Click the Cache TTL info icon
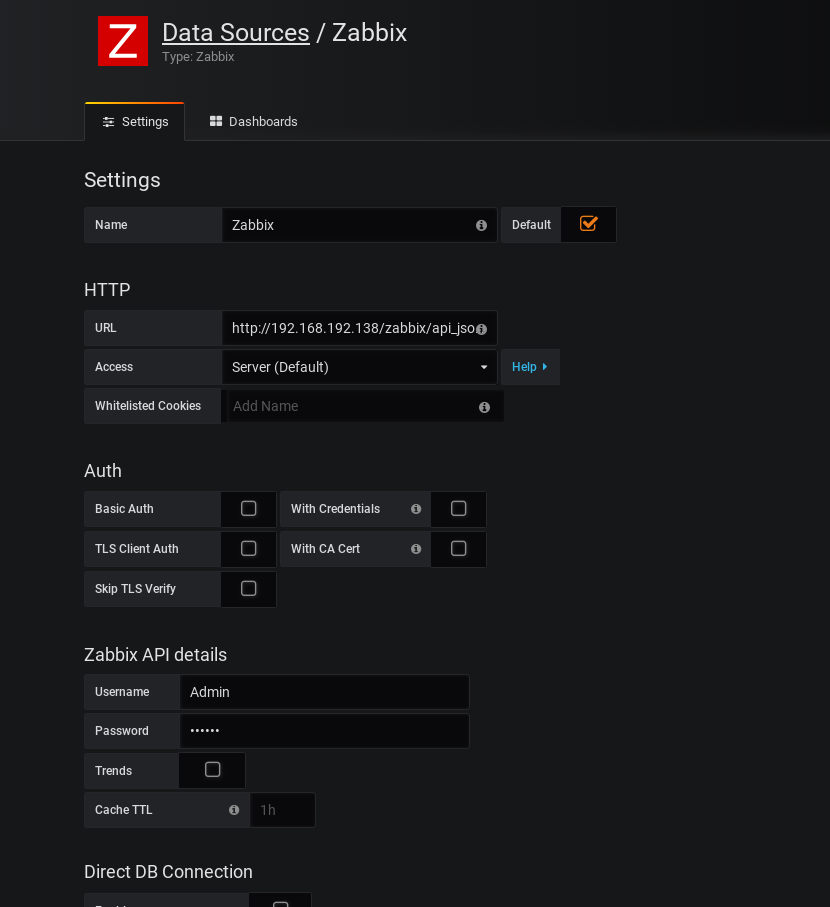Screen dimensions: 830x907 click(234, 810)
